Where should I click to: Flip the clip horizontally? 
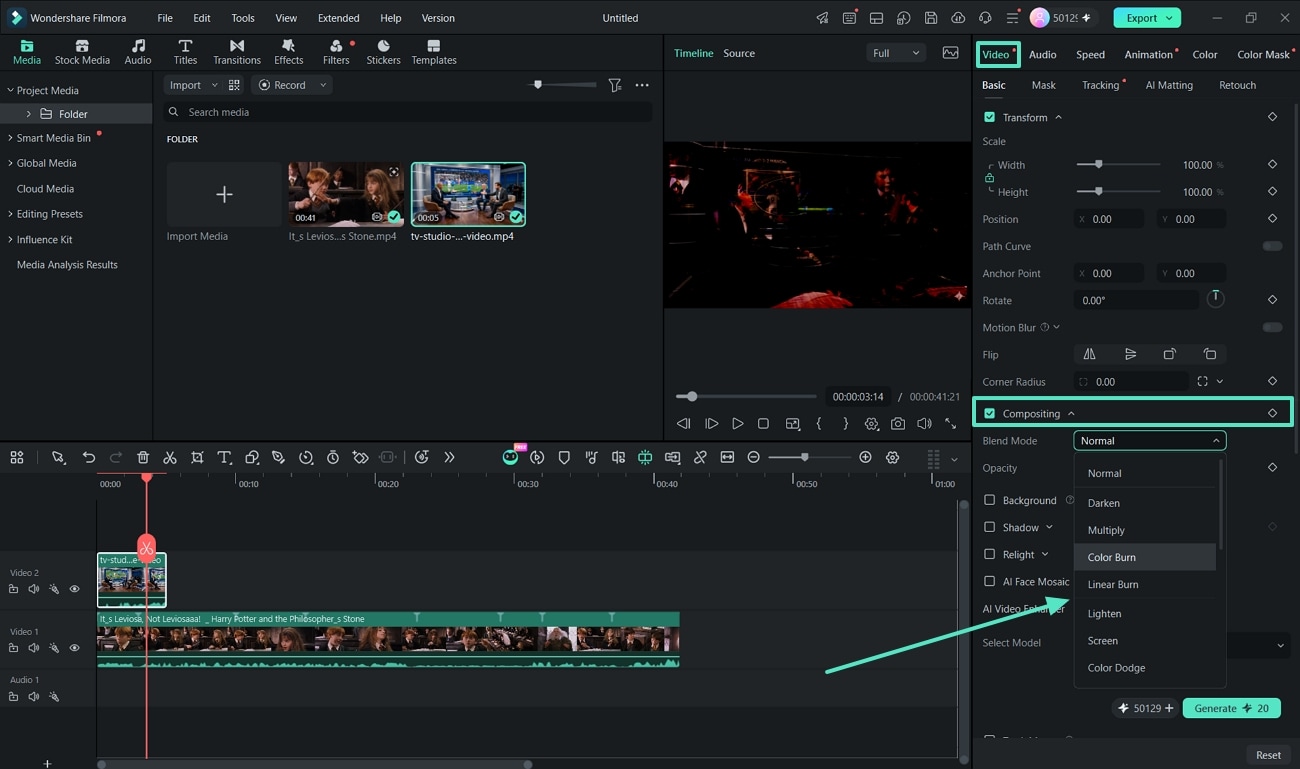click(x=1090, y=354)
